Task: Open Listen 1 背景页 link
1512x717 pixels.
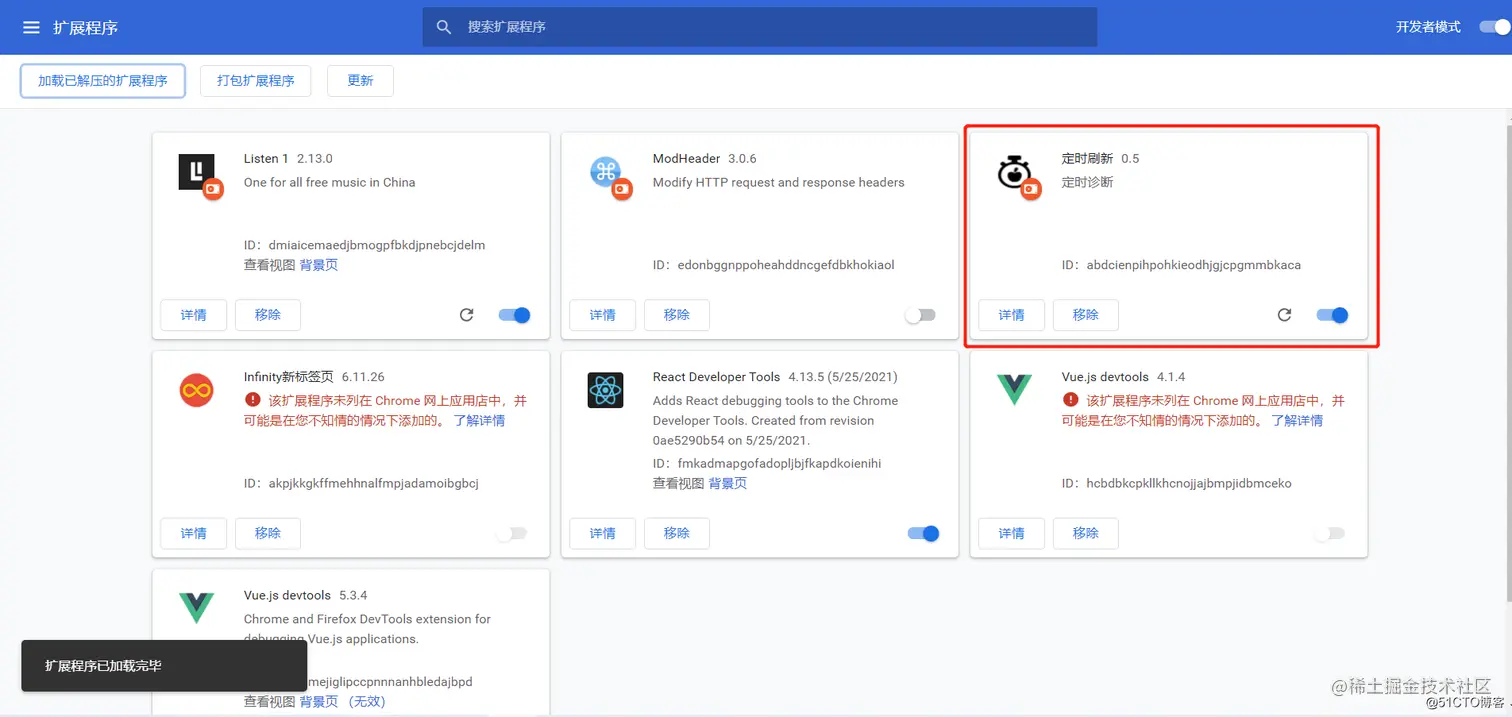Action: point(319,265)
